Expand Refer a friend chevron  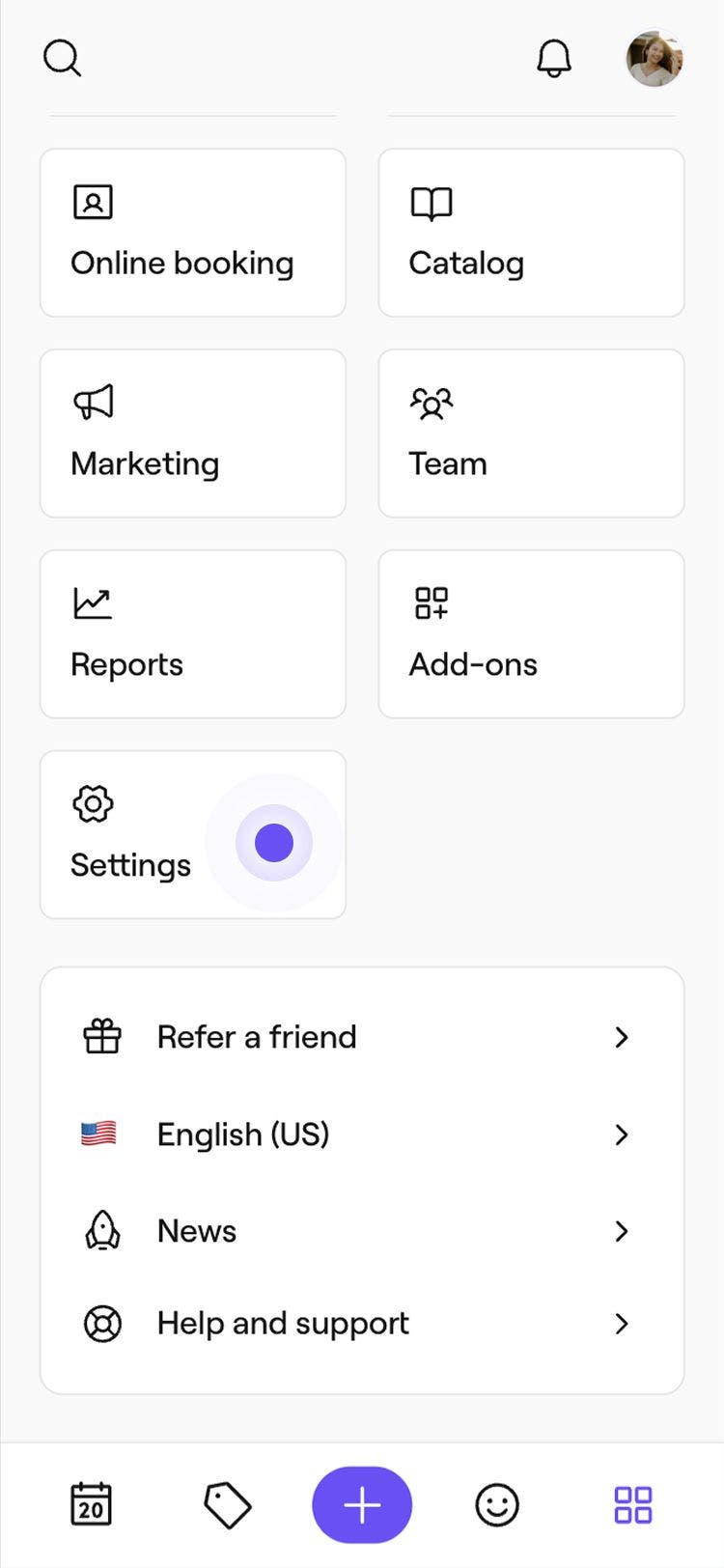pos(622,1037)
